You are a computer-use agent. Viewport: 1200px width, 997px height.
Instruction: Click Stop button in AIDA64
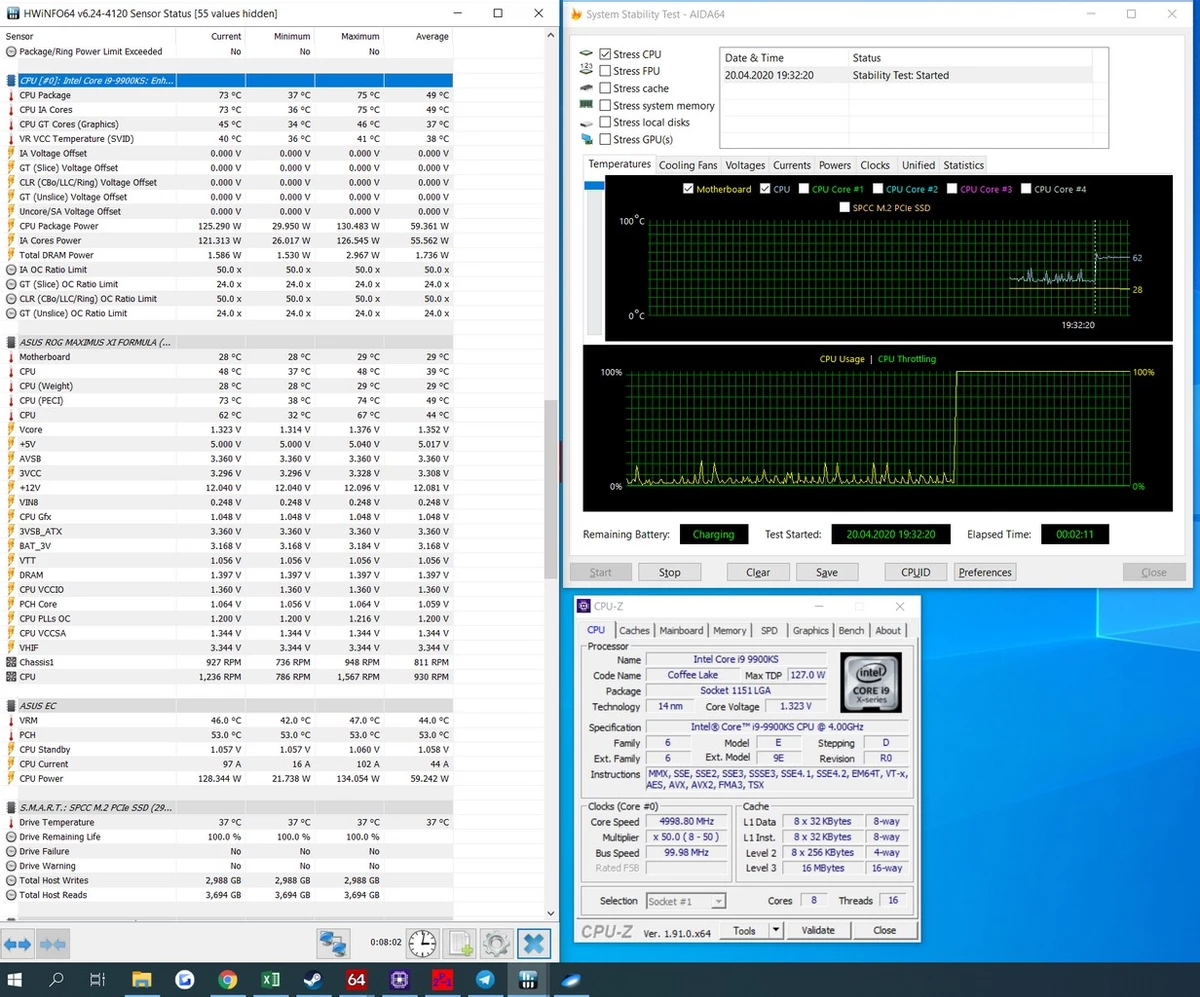tap(670, 572)
